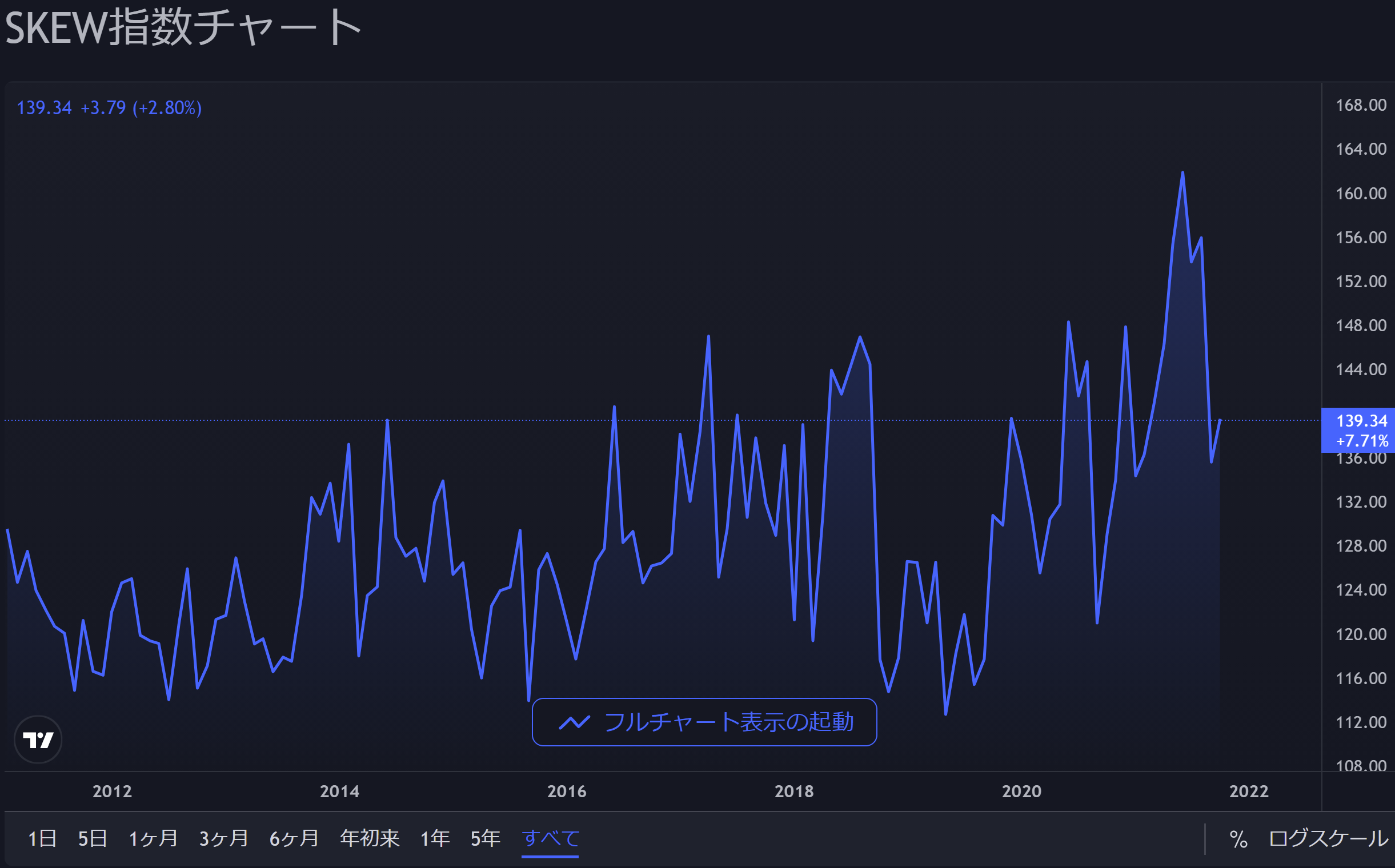The image size is (1395, 868).
Task: Select the 1日 time range
Action: pos(42,839)
